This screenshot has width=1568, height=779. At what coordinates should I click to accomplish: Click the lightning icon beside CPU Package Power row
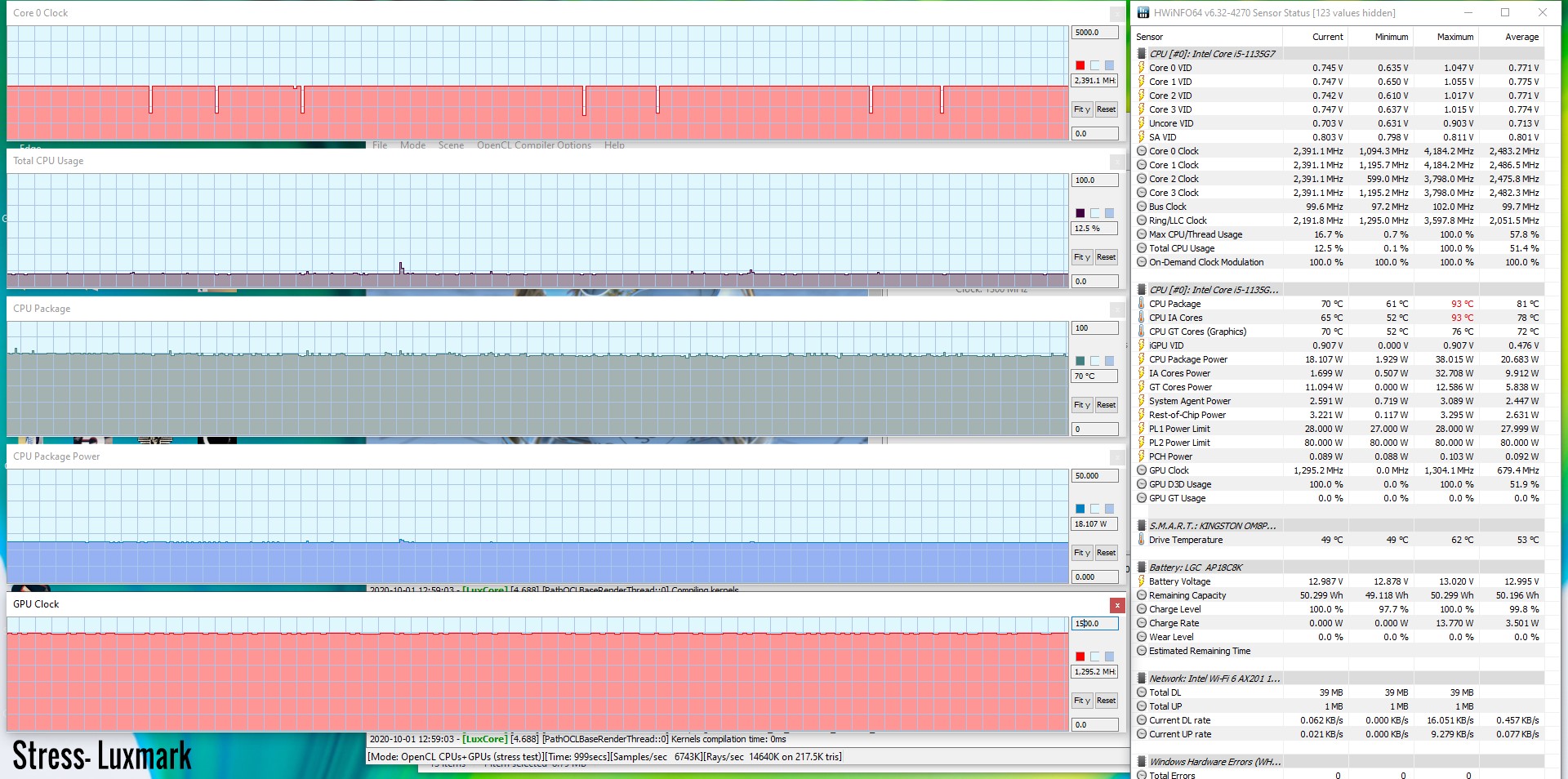point(1142,359)
